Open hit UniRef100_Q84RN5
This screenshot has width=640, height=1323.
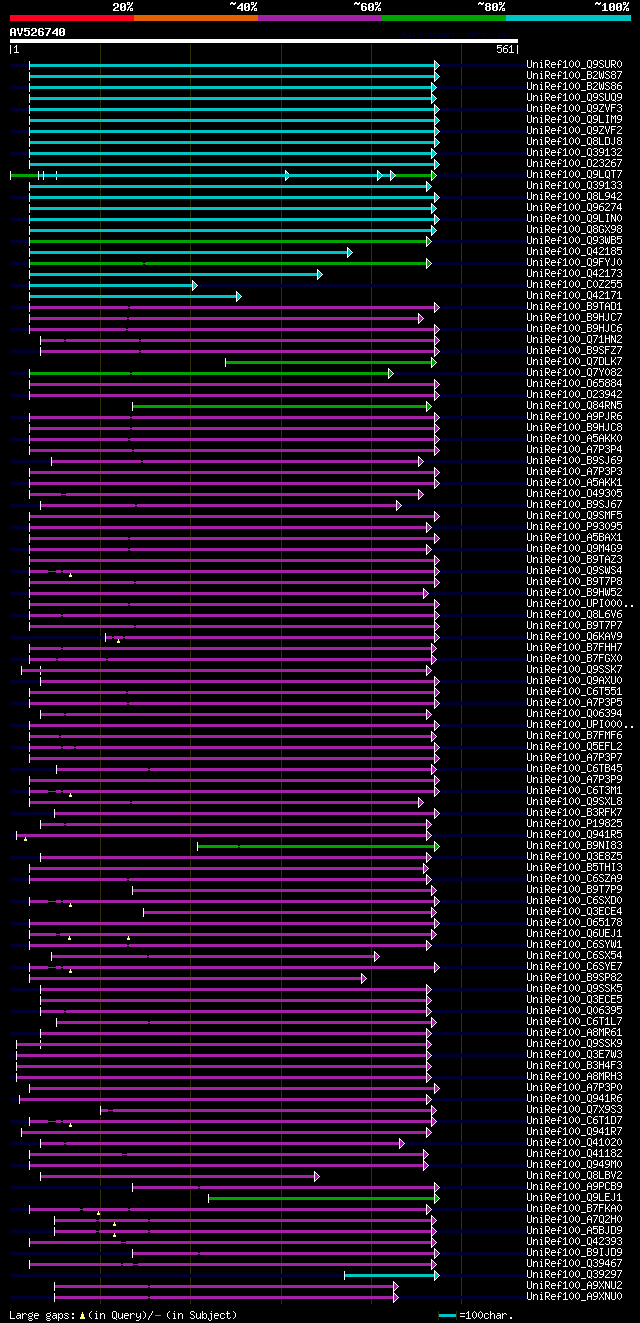(574, 406)
